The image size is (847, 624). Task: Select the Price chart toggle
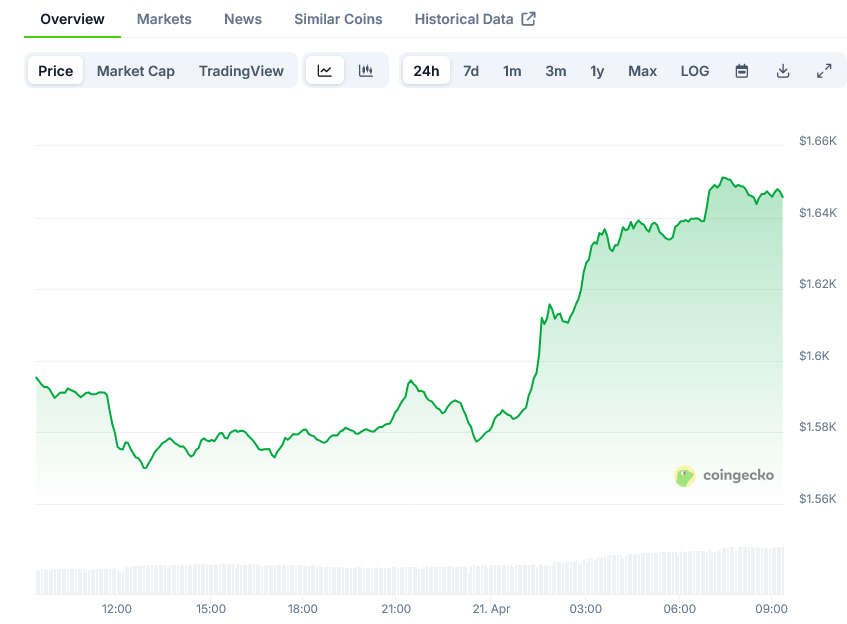56,71
